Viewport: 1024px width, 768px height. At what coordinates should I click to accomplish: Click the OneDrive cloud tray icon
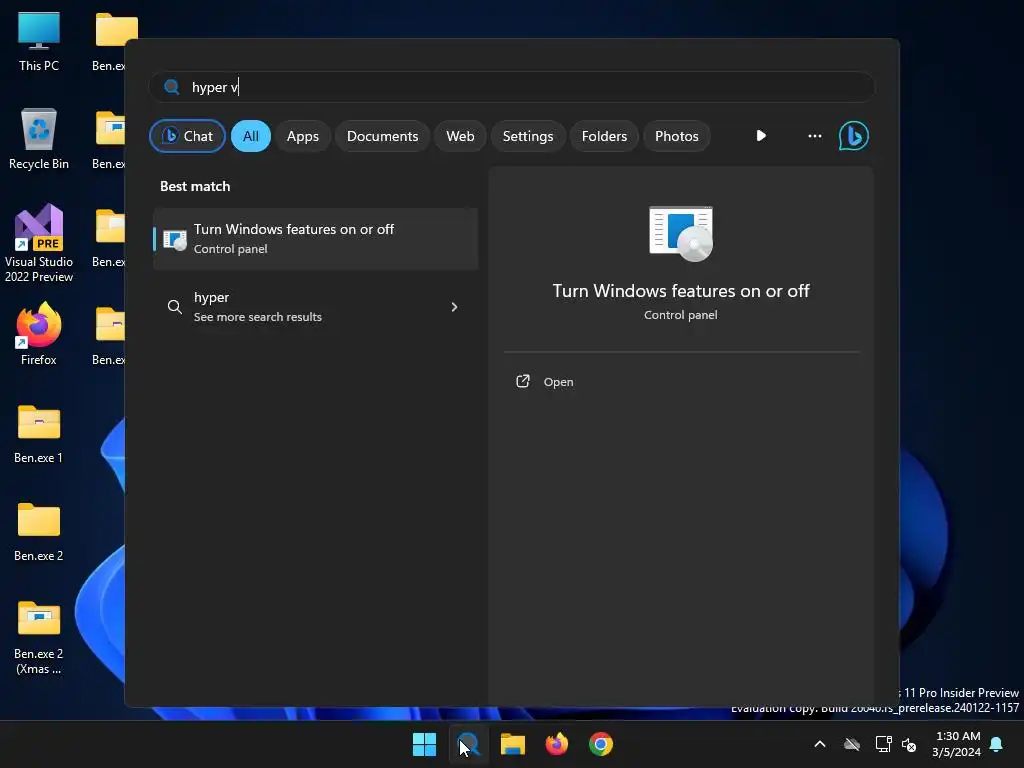pos(852,744)
